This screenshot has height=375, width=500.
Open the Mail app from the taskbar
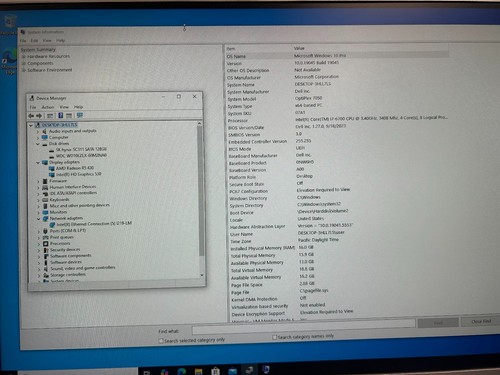pos(233,370)
